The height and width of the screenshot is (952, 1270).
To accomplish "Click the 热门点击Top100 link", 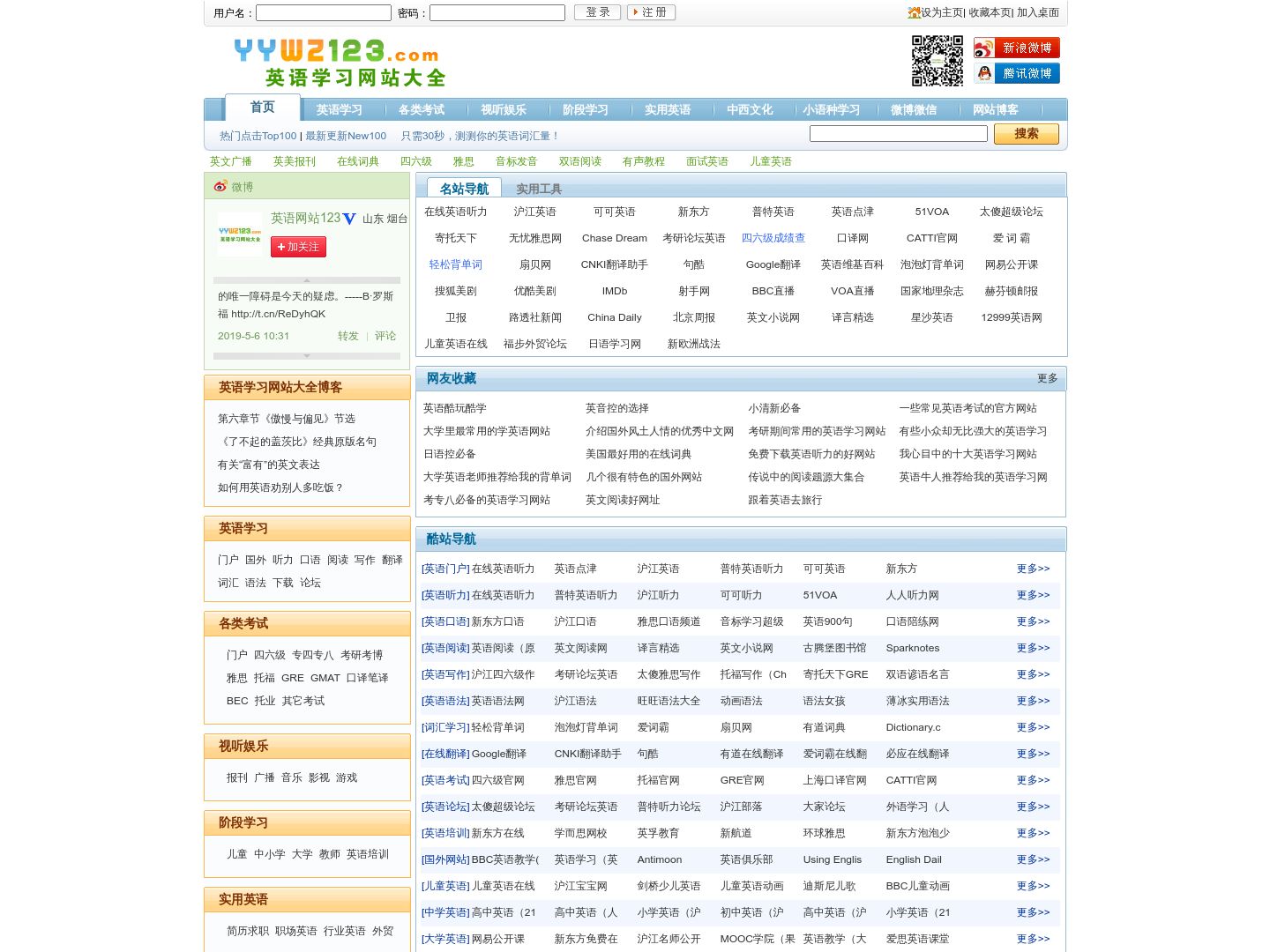I will pyautogui.click(x=258, y=136).
